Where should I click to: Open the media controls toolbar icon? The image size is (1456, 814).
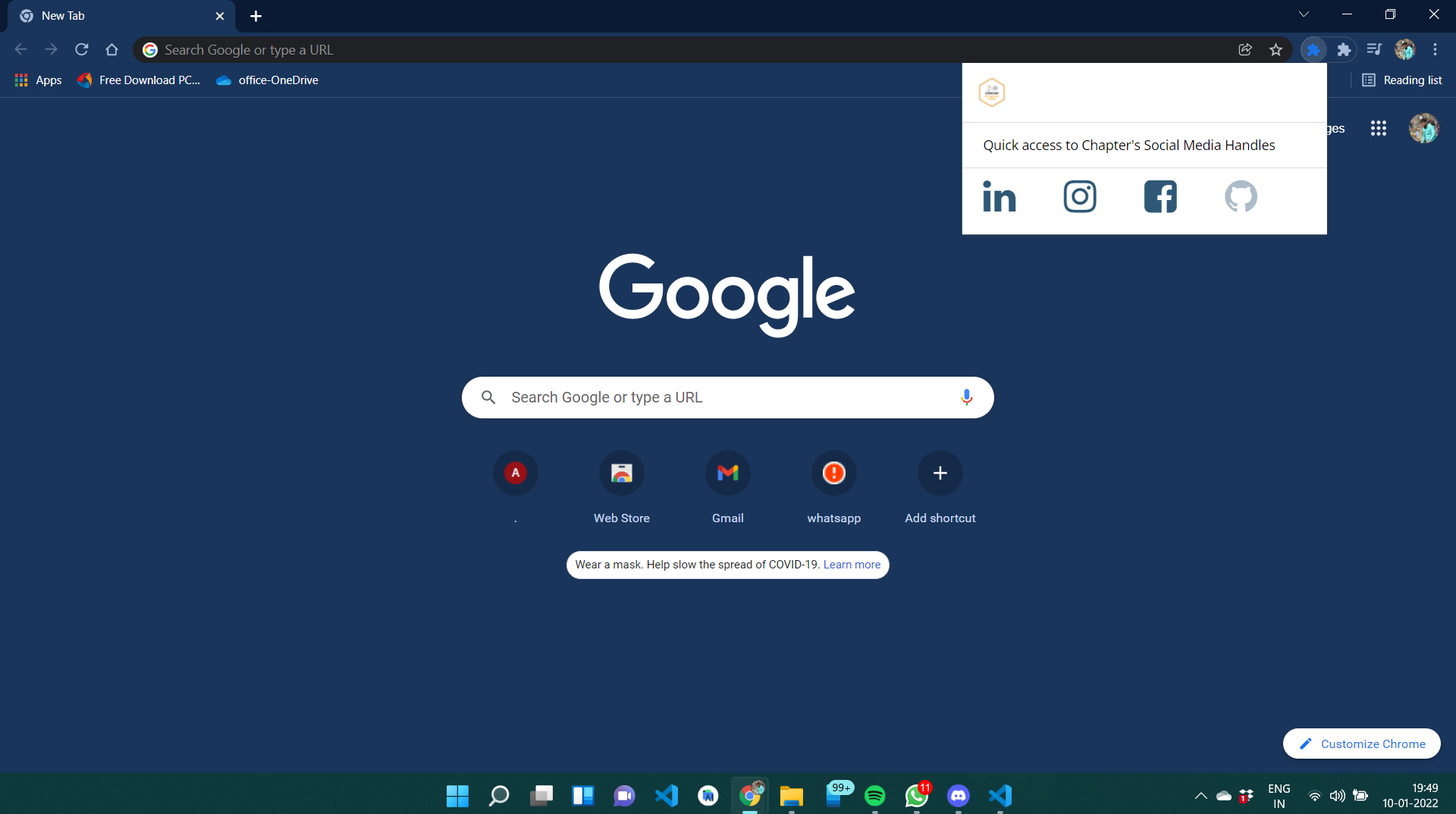(1374, 50)
